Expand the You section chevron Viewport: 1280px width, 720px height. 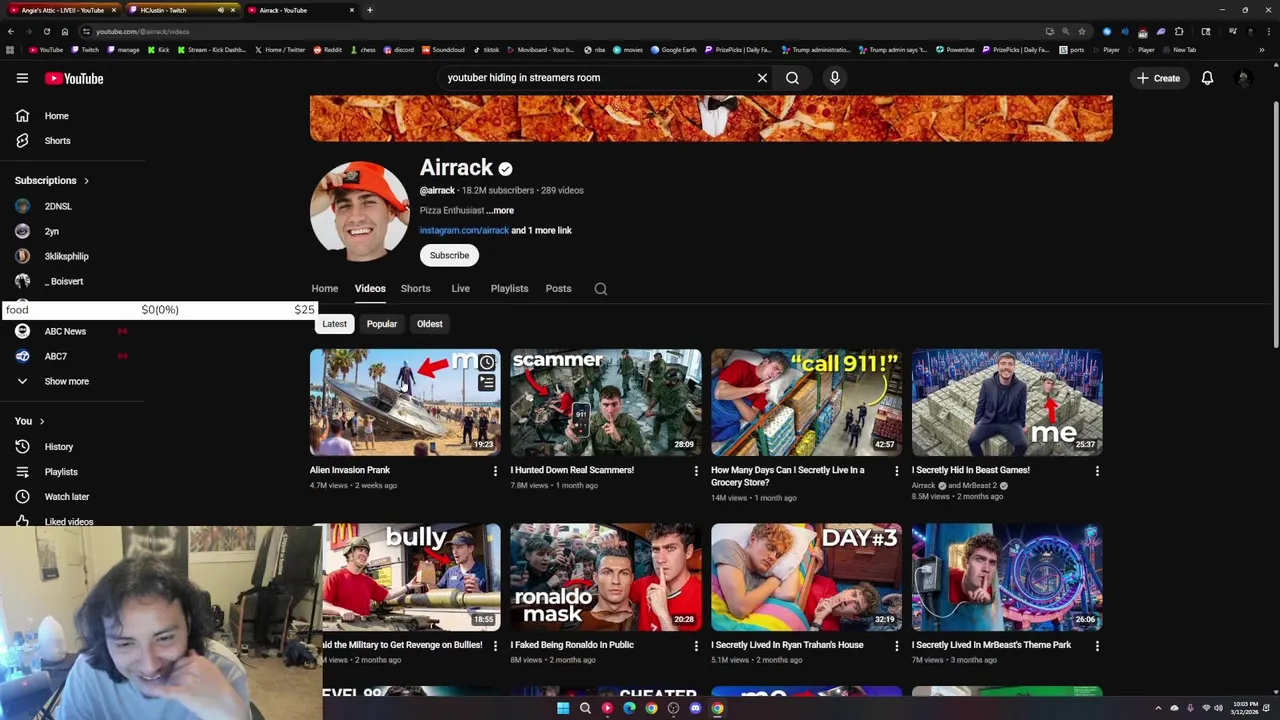tap(42, 421)
